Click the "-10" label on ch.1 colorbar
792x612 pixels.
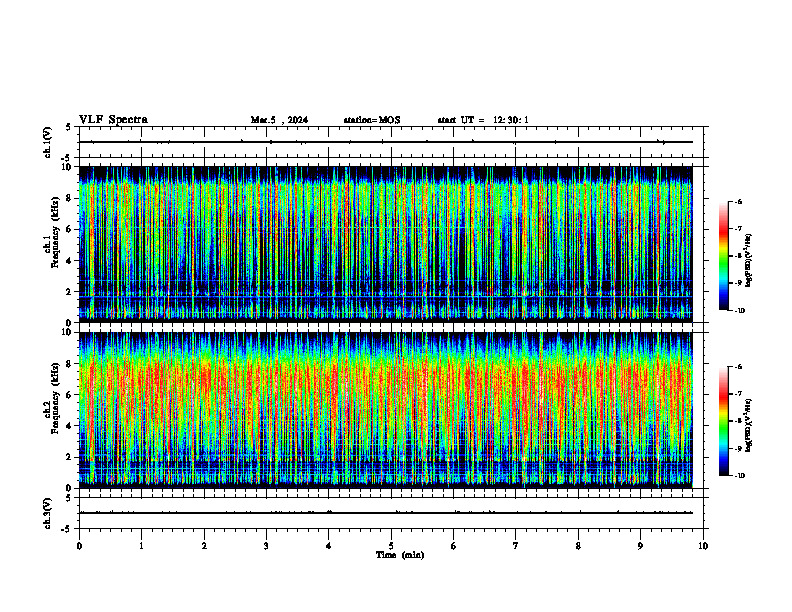[740, 311]
